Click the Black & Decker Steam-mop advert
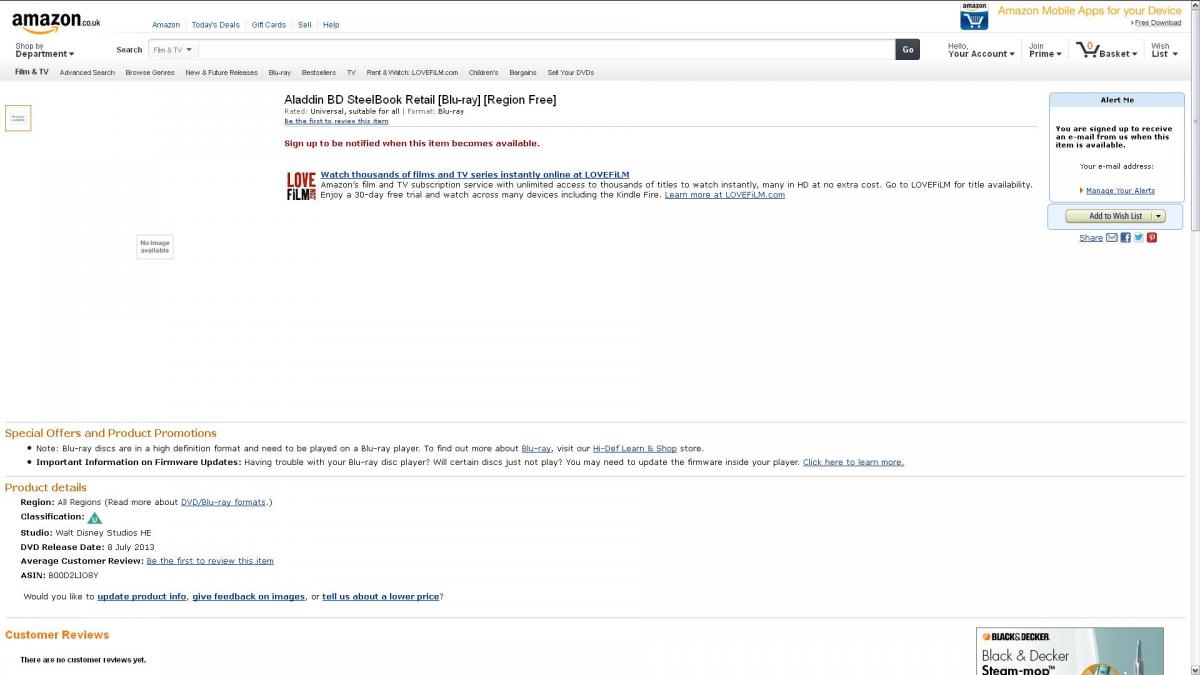 [1070, 651]
